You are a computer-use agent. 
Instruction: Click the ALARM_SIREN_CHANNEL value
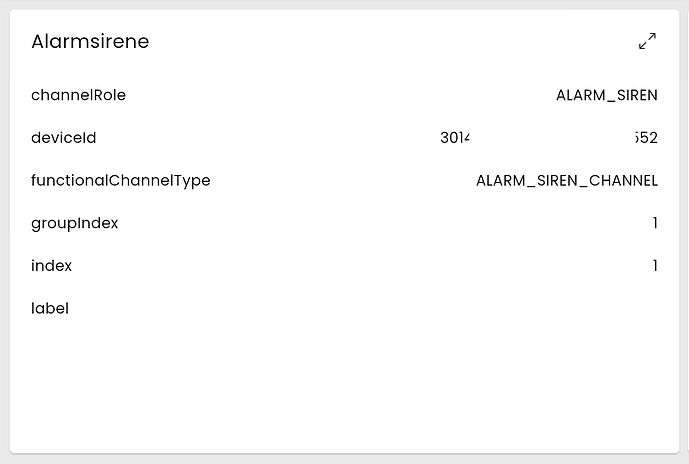click(567, 181)
